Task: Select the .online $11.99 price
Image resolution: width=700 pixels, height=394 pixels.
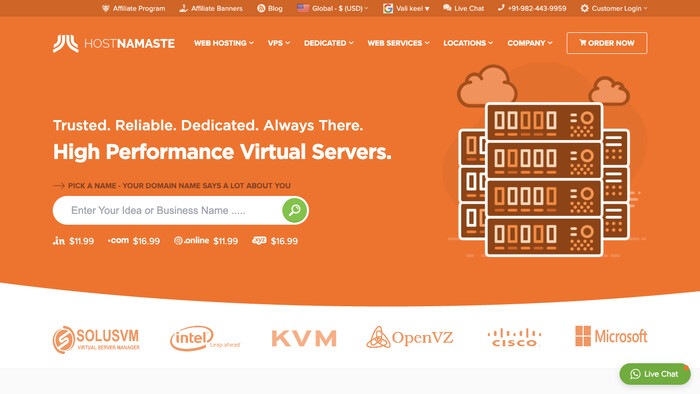Action: pyautogui.click(x=225, y=241)
